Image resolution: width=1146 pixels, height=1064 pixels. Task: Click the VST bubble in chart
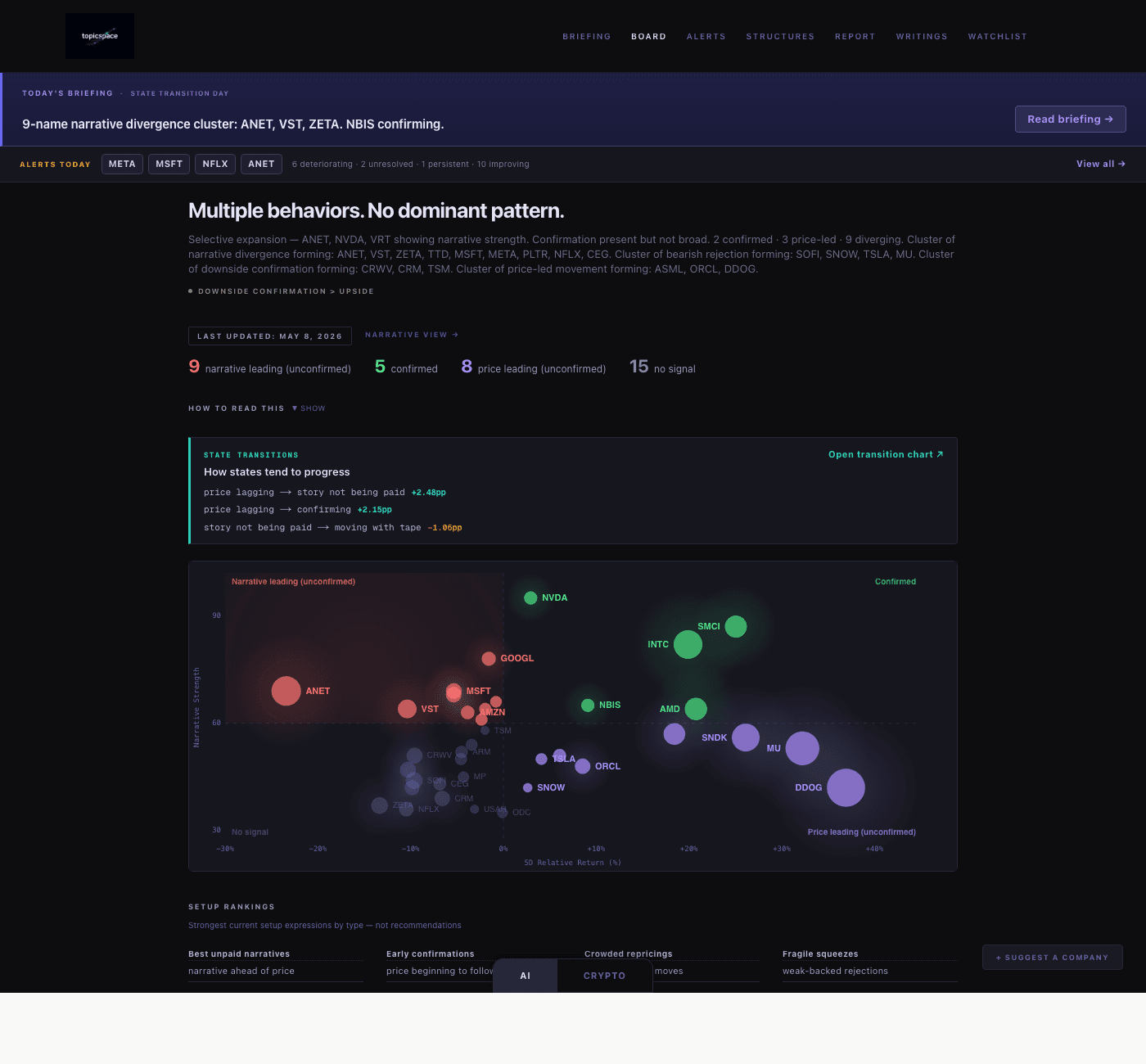tap(407, 709)
